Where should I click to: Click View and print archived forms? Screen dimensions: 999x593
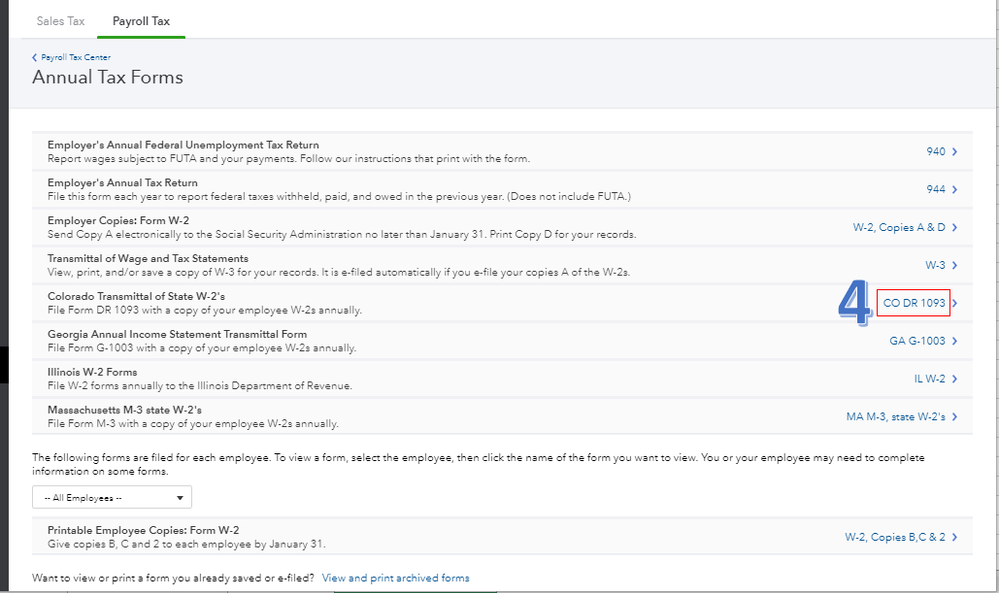tap(395, 578)
